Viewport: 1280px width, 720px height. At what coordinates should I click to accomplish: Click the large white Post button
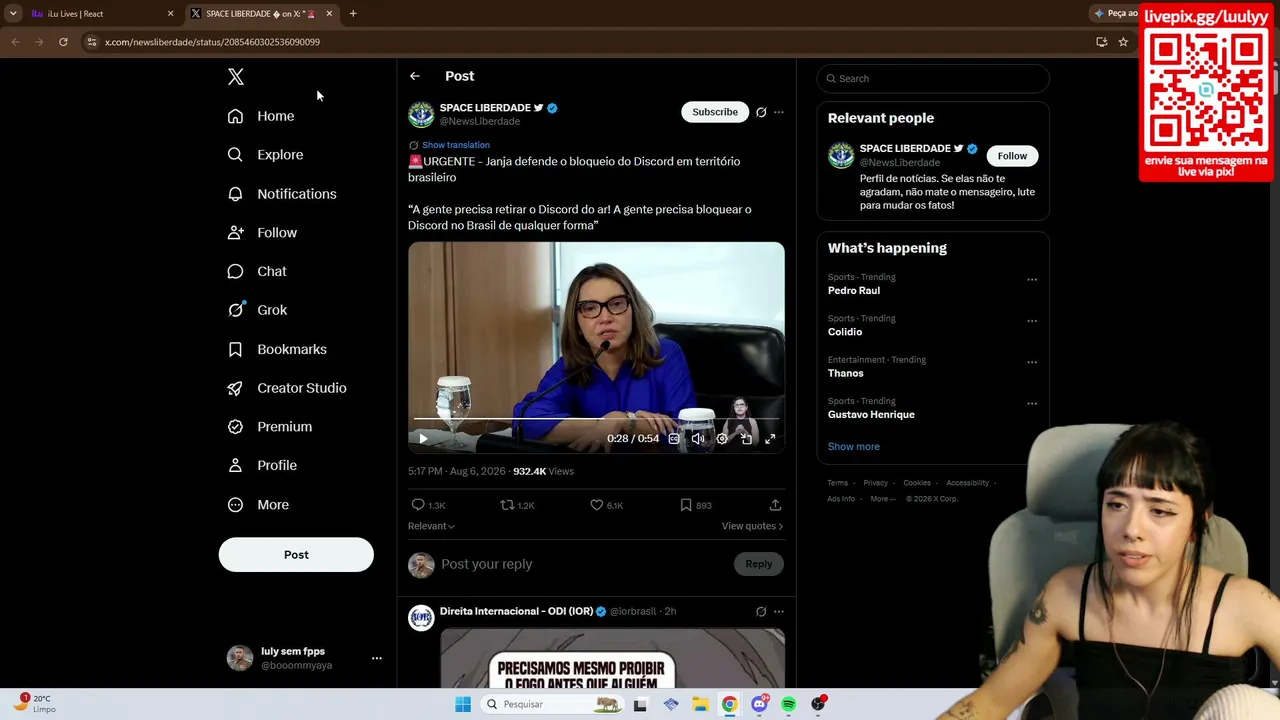point(296,555)
